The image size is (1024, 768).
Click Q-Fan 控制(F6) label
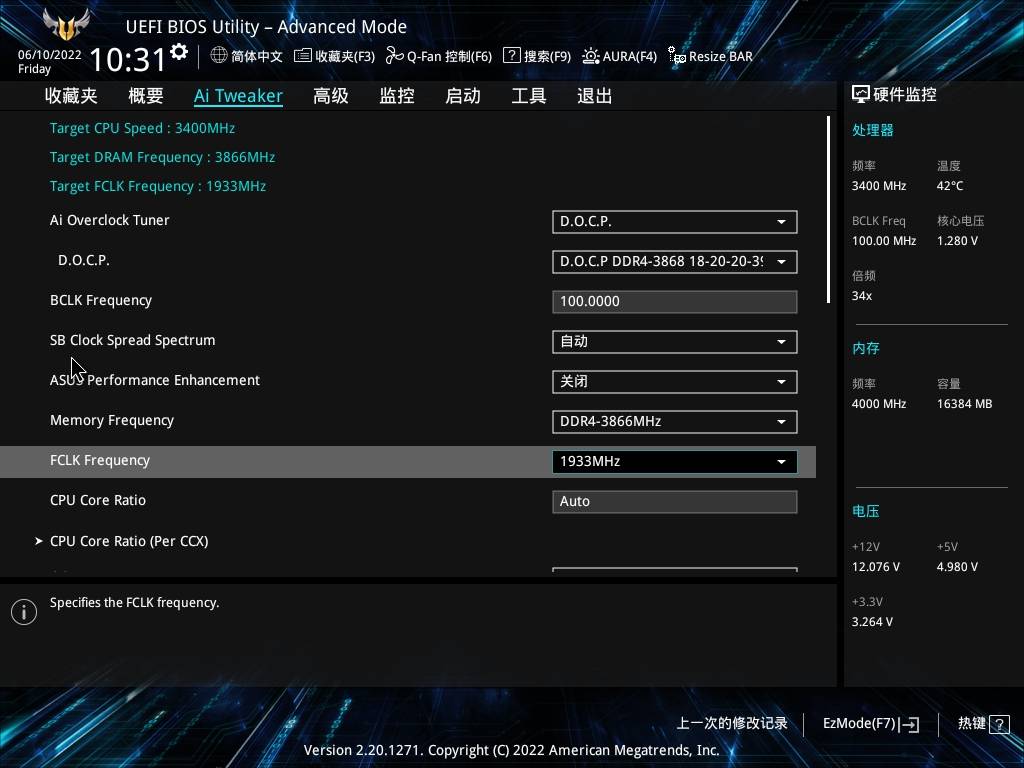tap(449, 56)
